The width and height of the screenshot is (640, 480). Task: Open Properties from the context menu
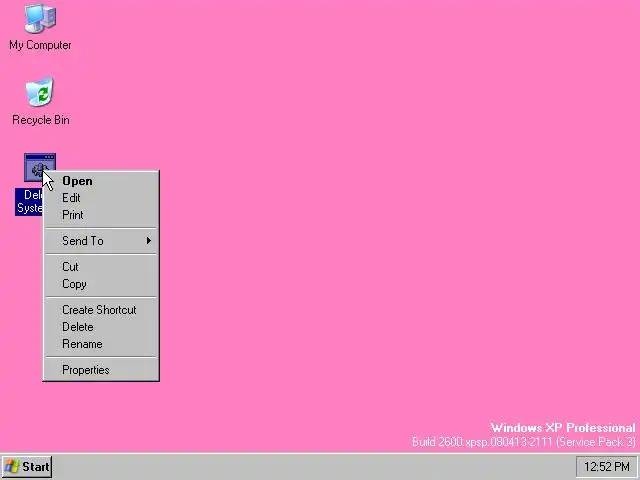[x=101, y=370]
